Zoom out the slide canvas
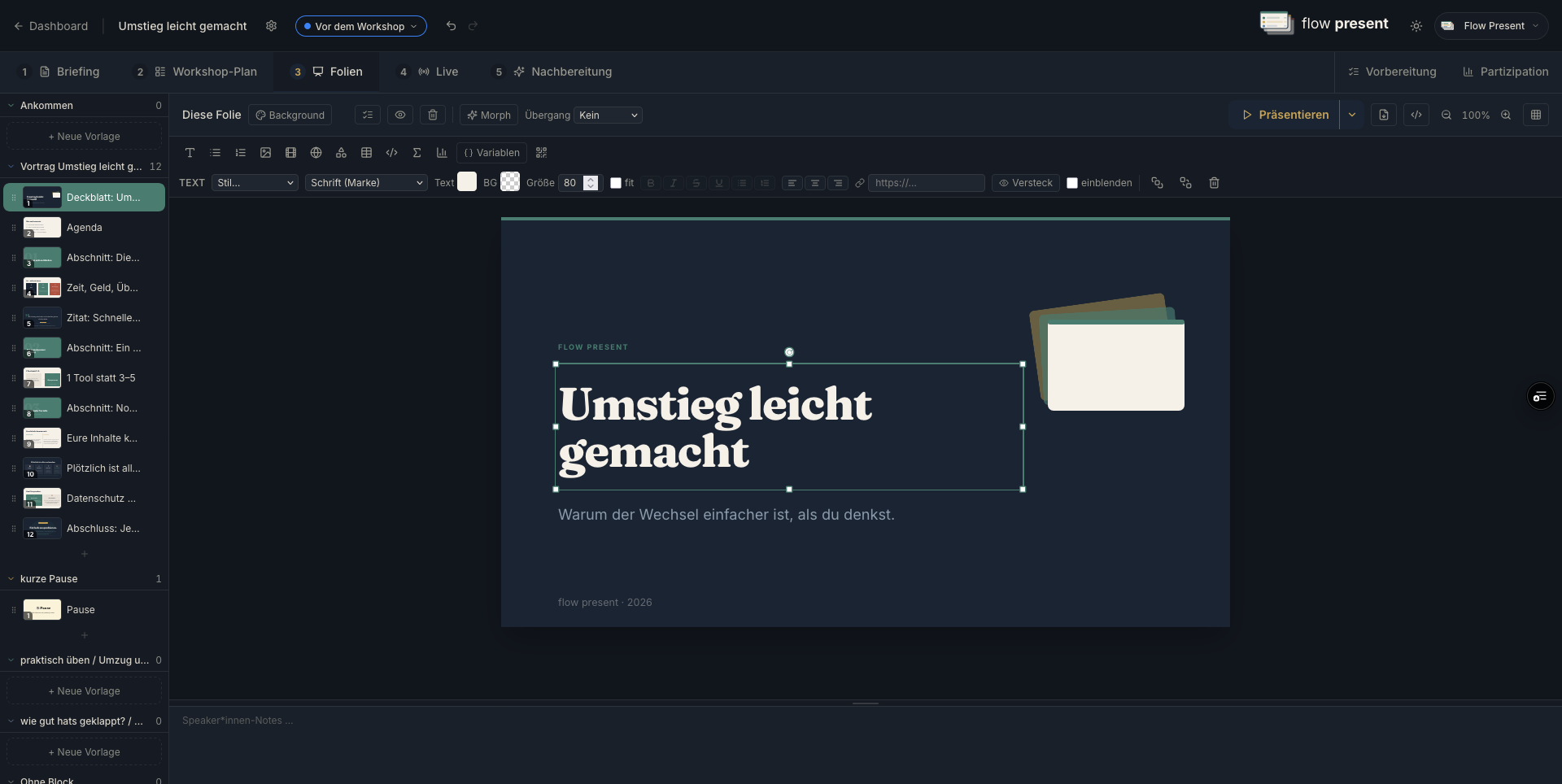 click(1446, 115)
